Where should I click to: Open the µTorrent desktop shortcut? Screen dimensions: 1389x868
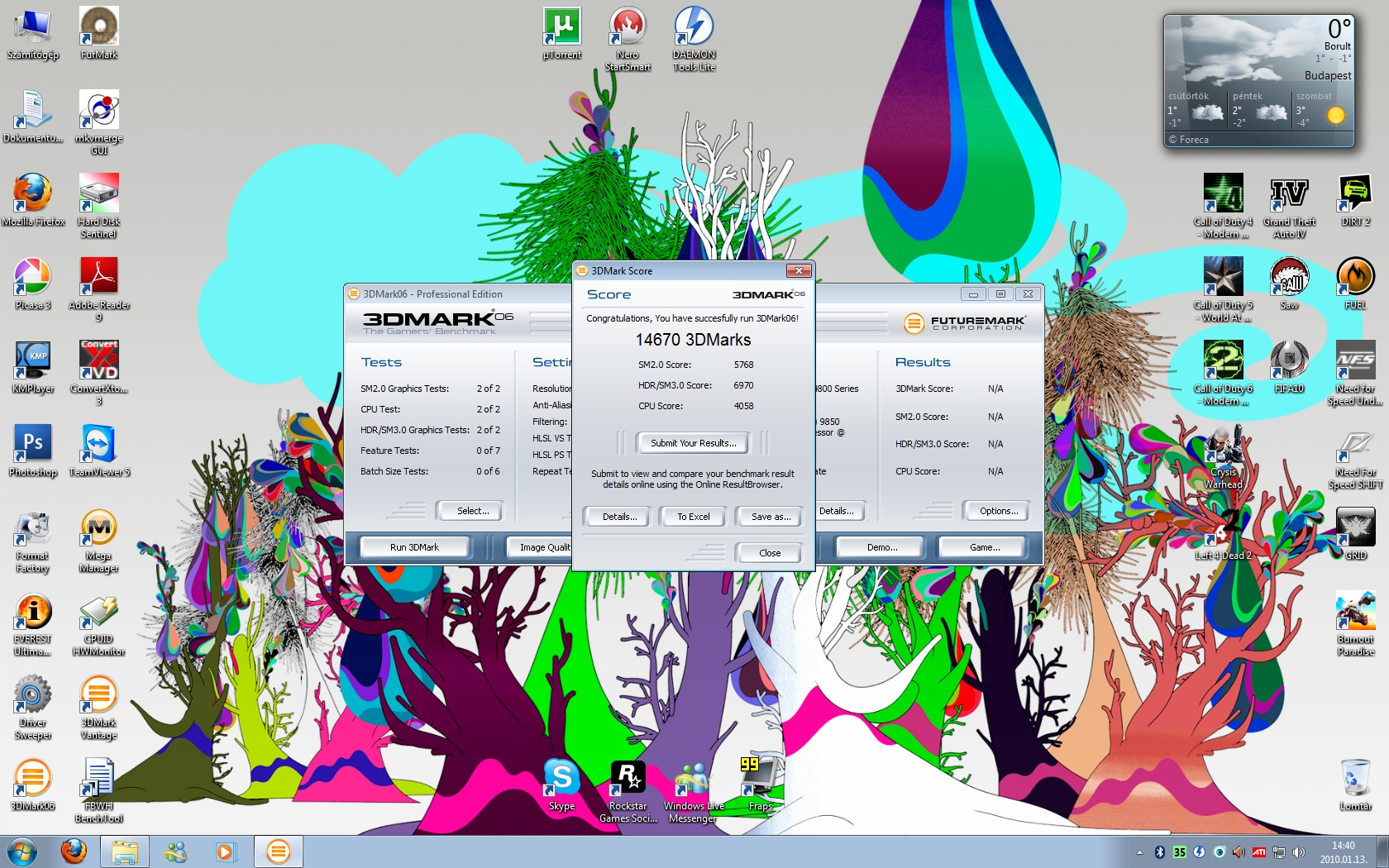(x=562, y=34)
